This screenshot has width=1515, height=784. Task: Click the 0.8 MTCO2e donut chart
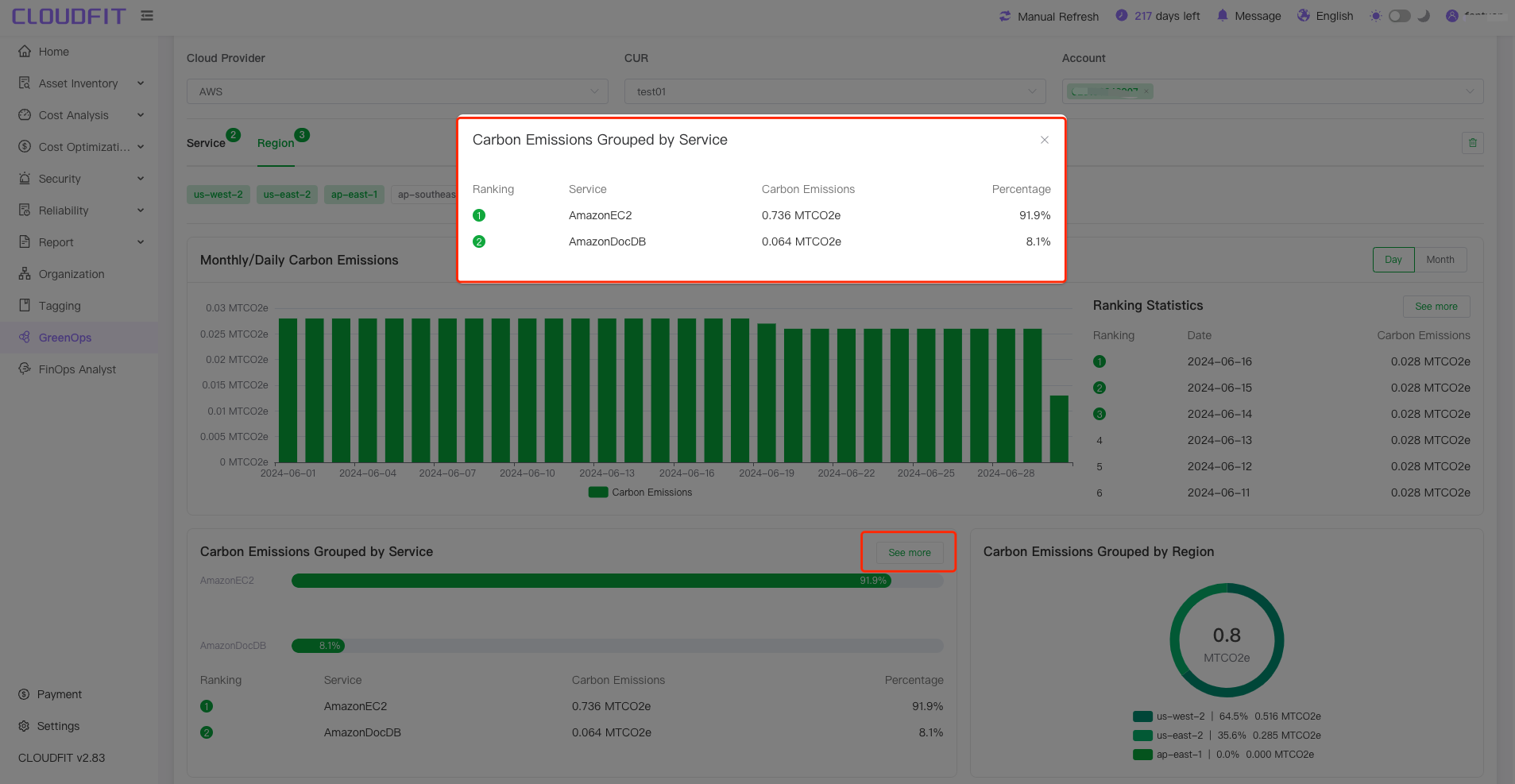point(1227,640)
